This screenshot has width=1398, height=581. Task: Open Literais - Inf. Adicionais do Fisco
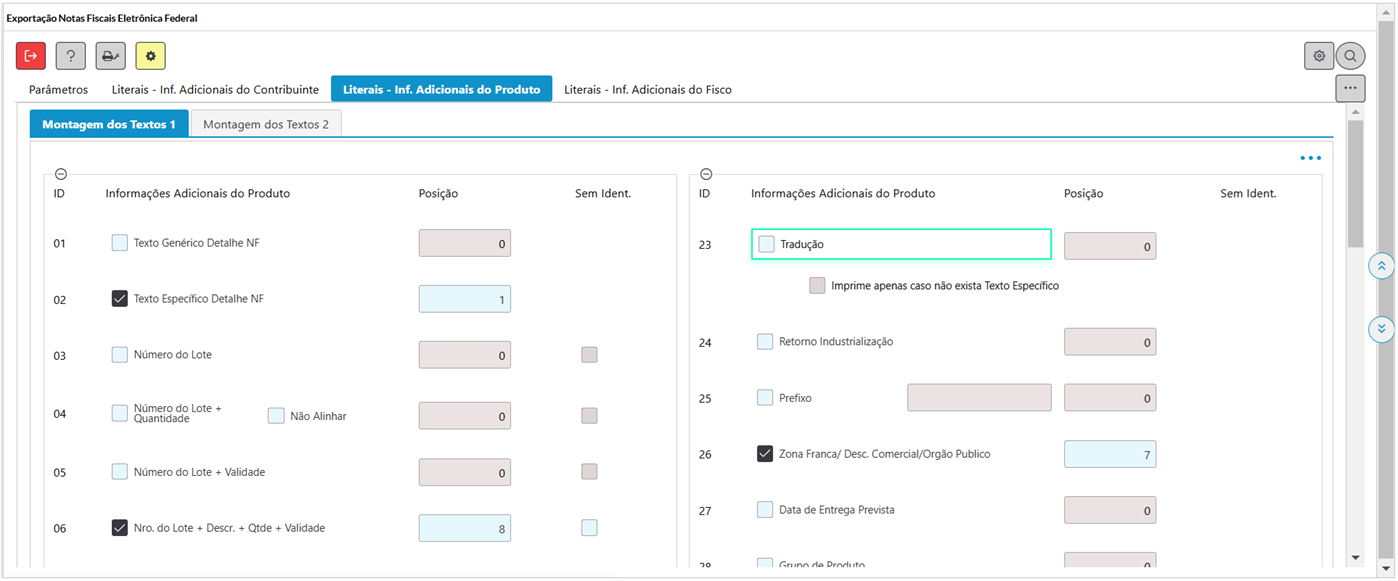(x=647, y=89)
